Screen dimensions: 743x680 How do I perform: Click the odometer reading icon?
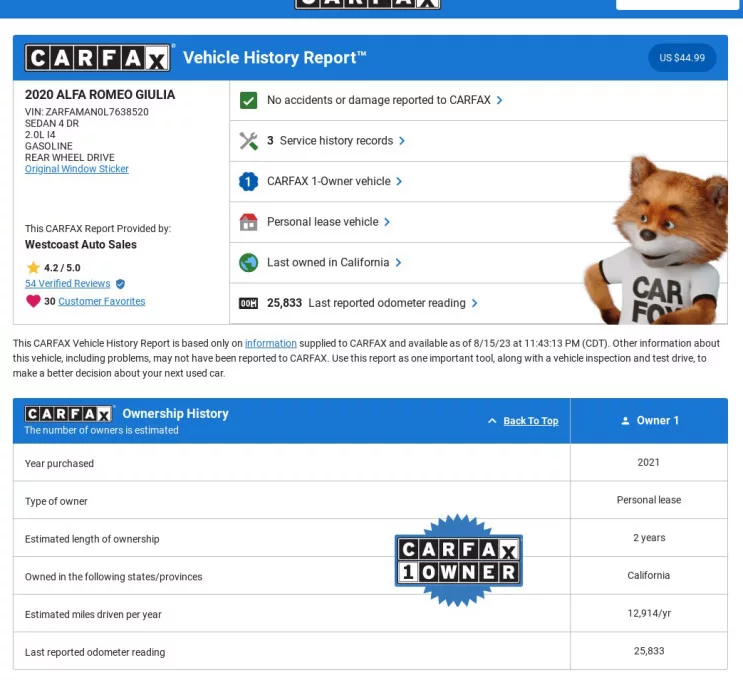(x=249, y=303)
